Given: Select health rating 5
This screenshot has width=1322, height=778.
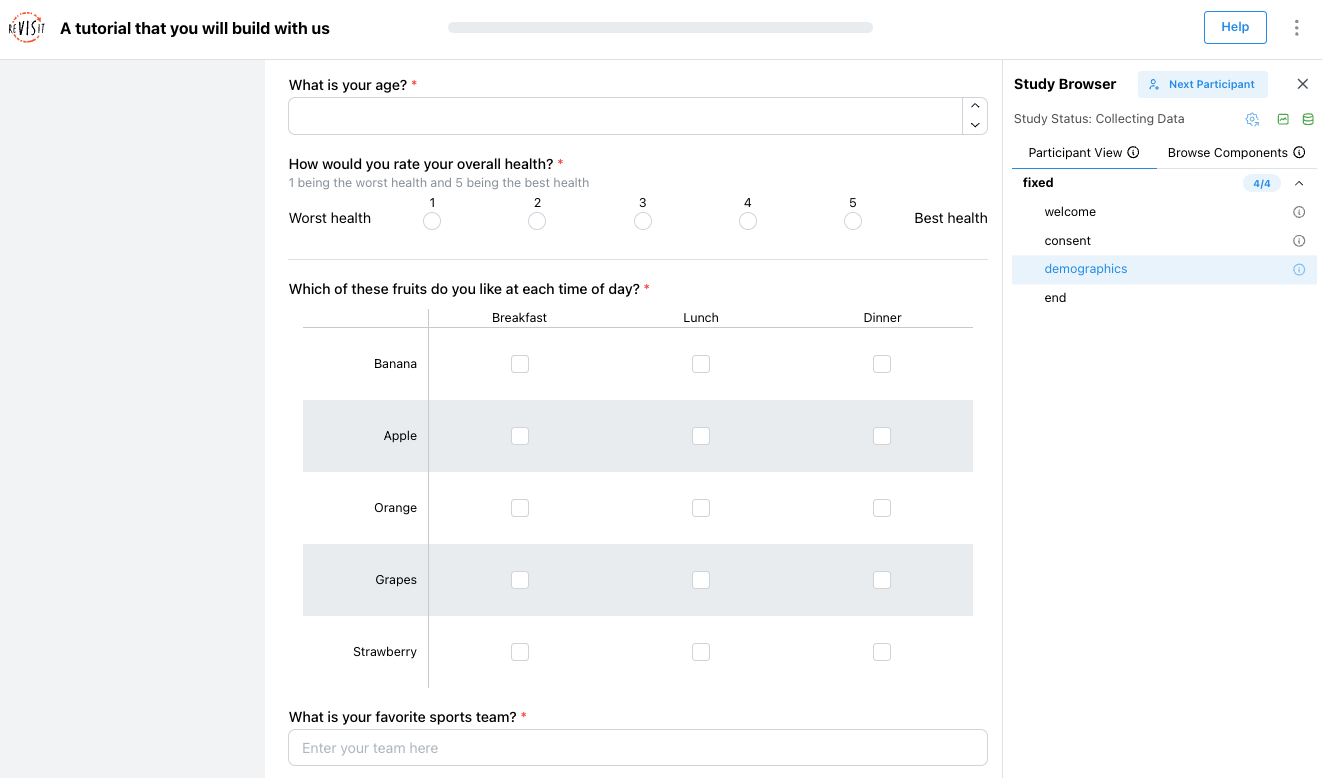Looking at the screenshot, I should [853, 221].
